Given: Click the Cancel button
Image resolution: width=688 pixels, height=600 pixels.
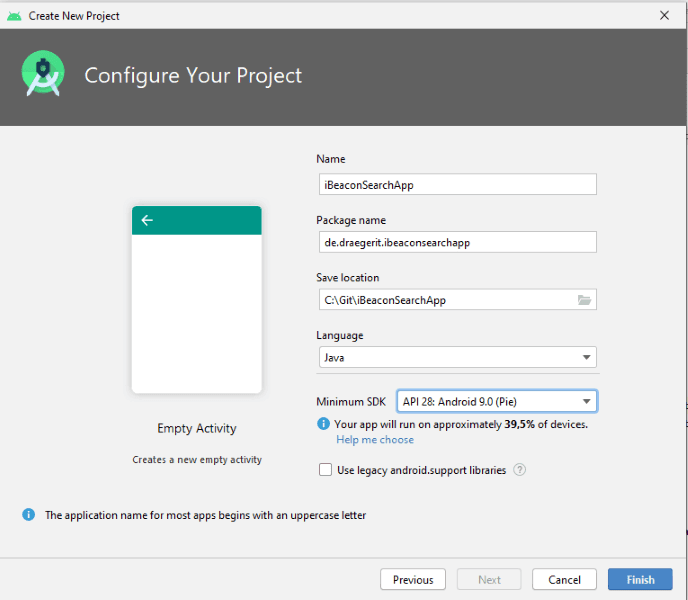Looking at the screenshot, I should point(564,579).
